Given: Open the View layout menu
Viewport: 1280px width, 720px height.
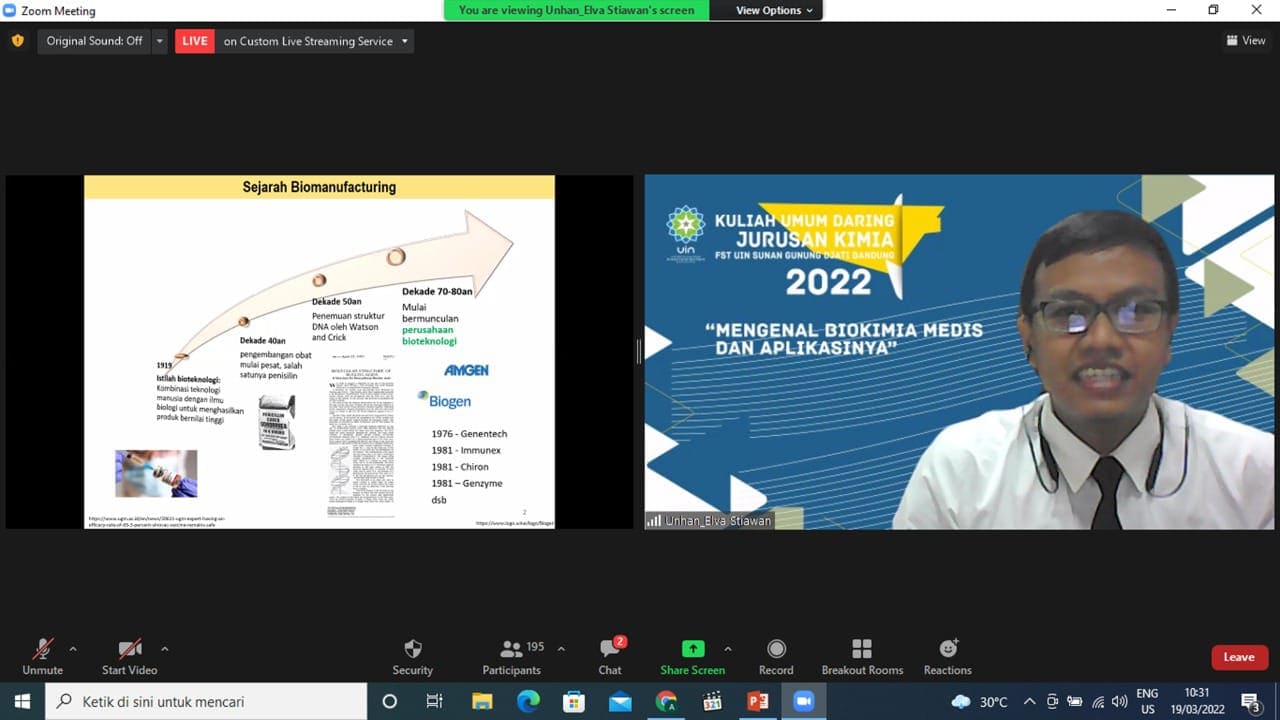Looking at the screenshot, I should tap(1246, 41).
